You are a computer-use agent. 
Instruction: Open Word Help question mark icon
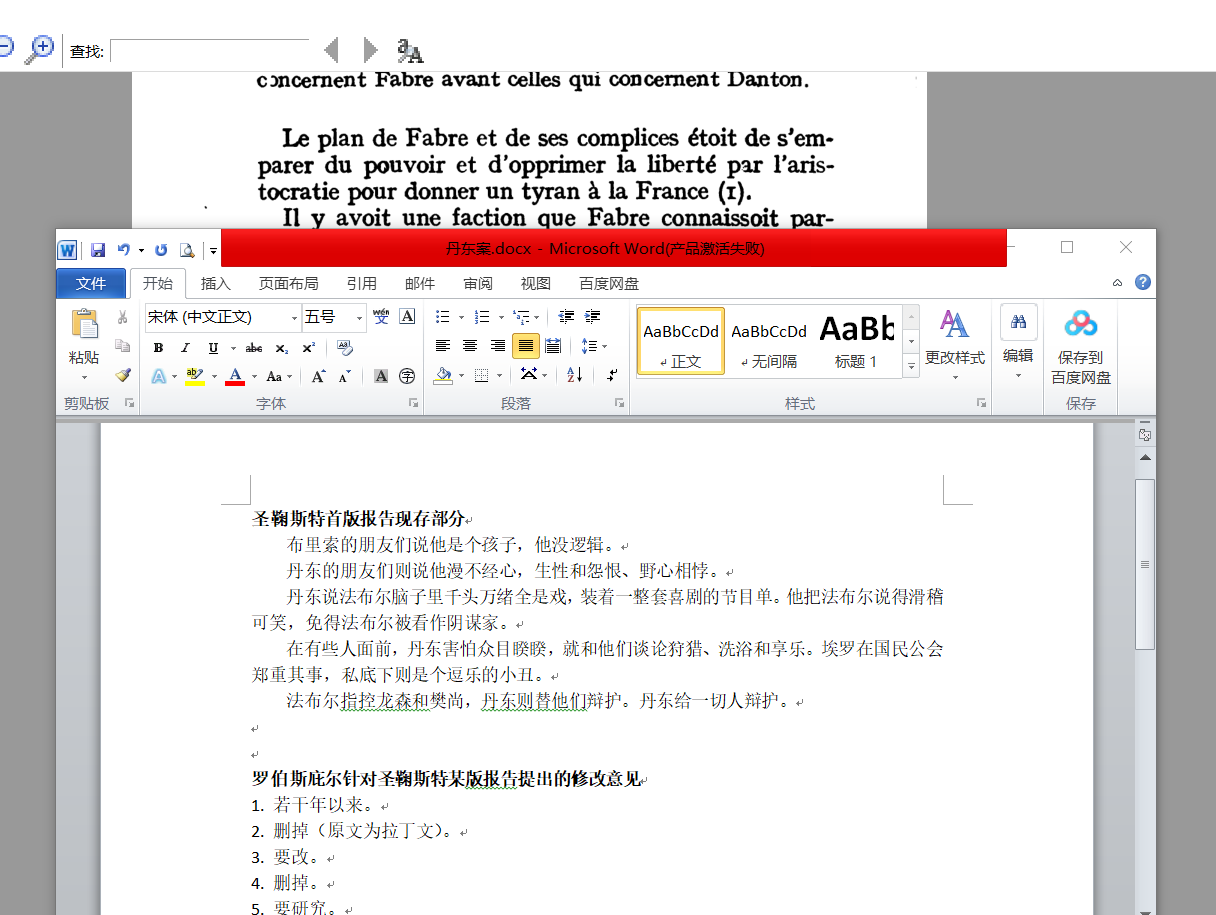[1143, 283]
